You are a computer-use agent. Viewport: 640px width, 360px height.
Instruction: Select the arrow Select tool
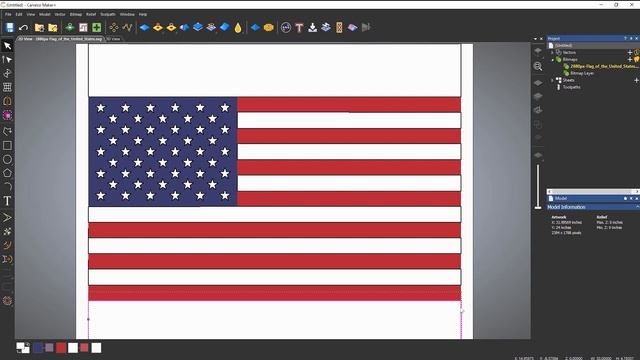pyautogui.click(x=7, y=46)
